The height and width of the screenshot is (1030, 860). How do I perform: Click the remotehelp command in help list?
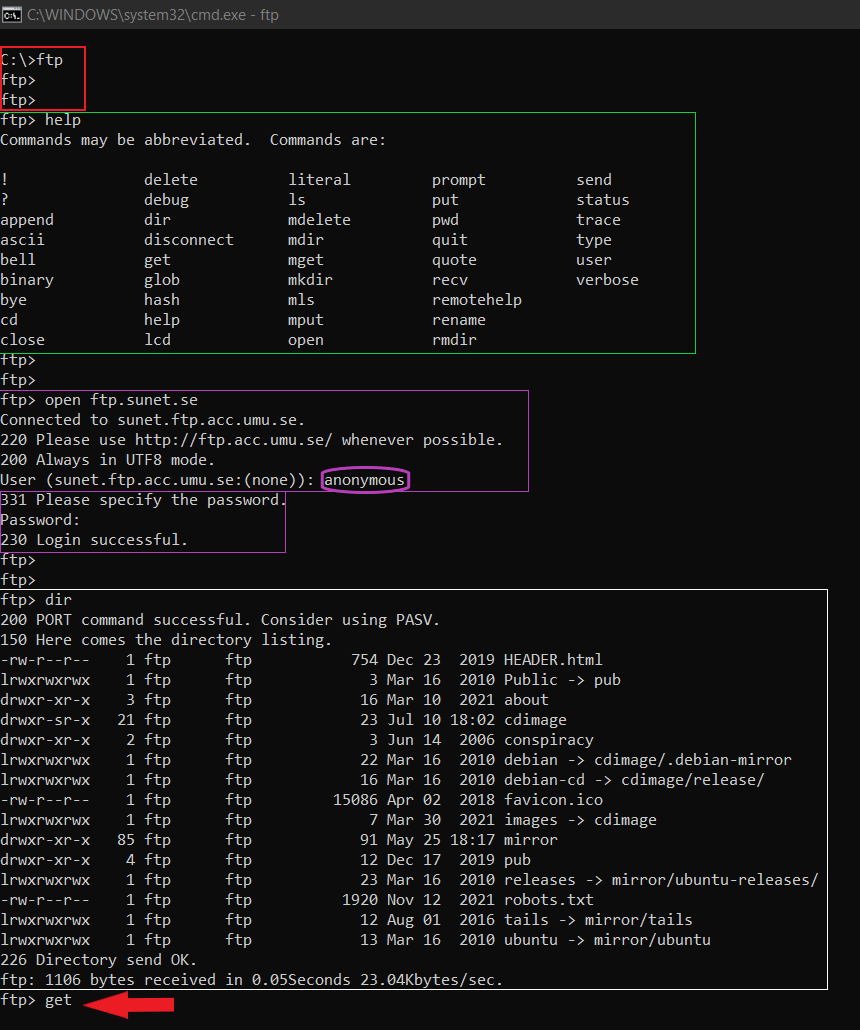[477, 300]
